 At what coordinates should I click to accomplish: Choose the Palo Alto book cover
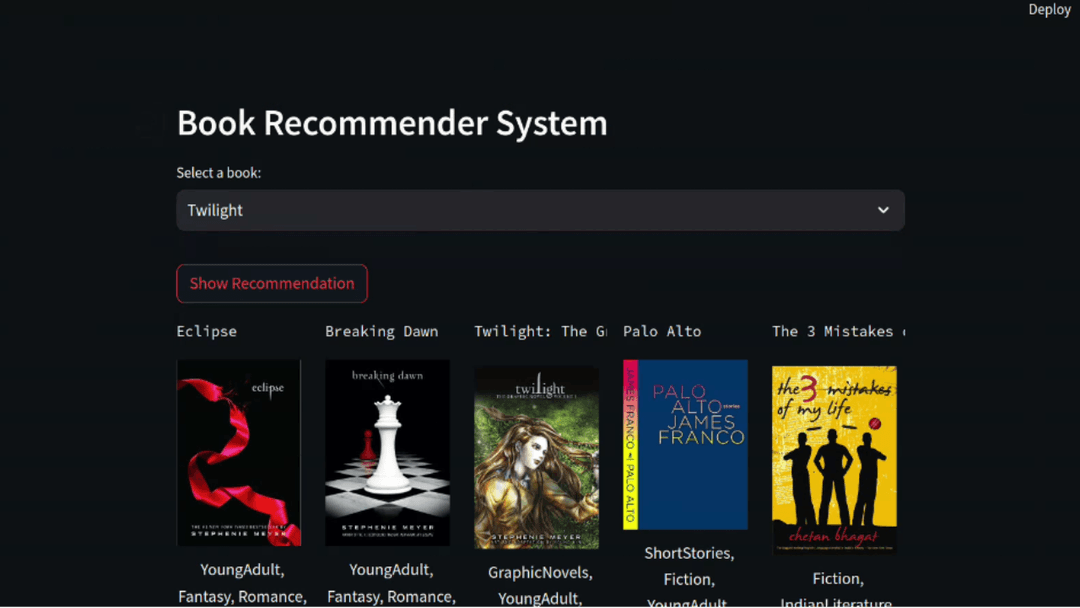685,444
